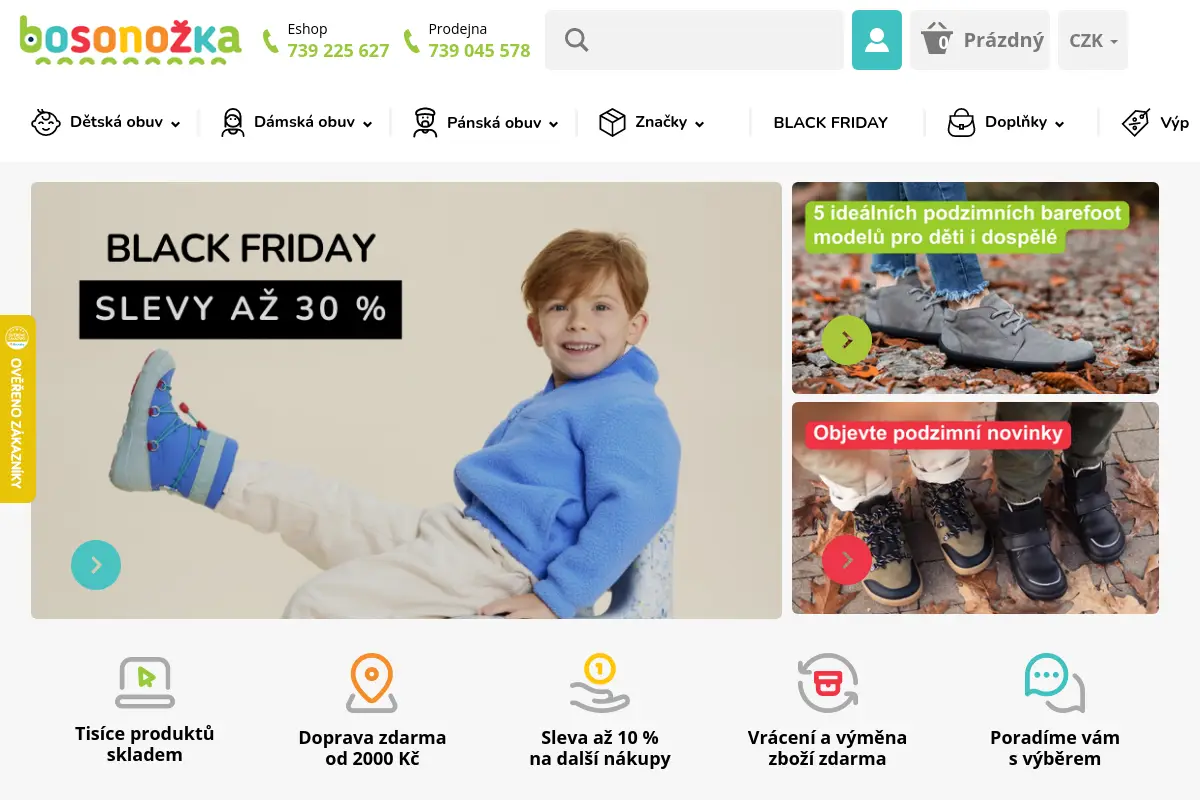Click the Ověřeno zákazníky side badge
The image size is (1200, 800).
(17, 409)
